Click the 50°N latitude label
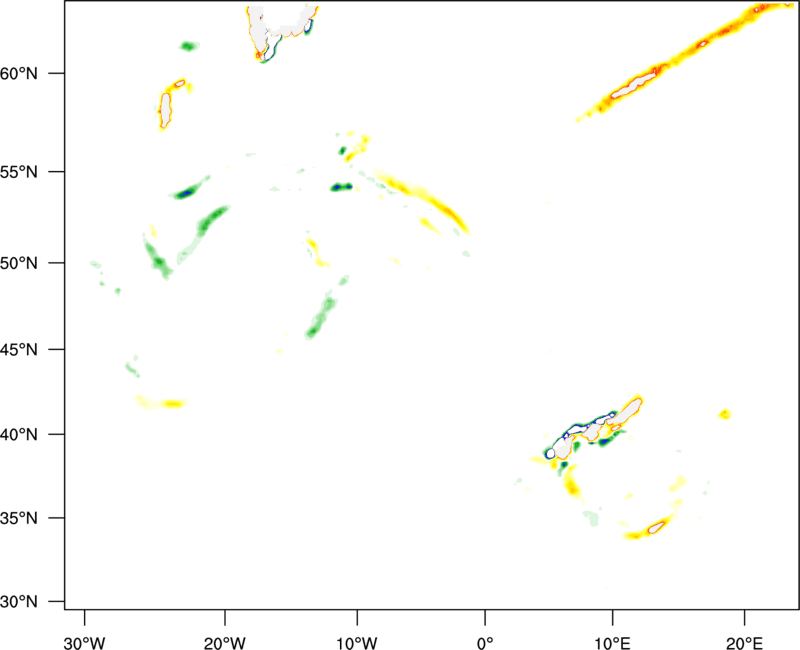This screenshot has height=650, width=800. click(19, 263)
